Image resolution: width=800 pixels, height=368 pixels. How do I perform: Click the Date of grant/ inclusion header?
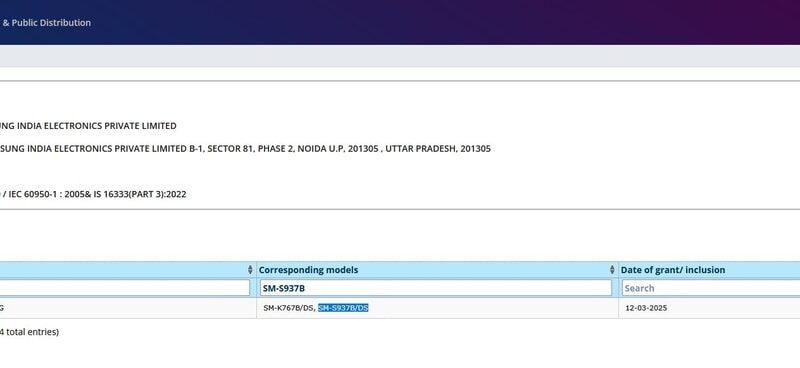tap(672, 269)
